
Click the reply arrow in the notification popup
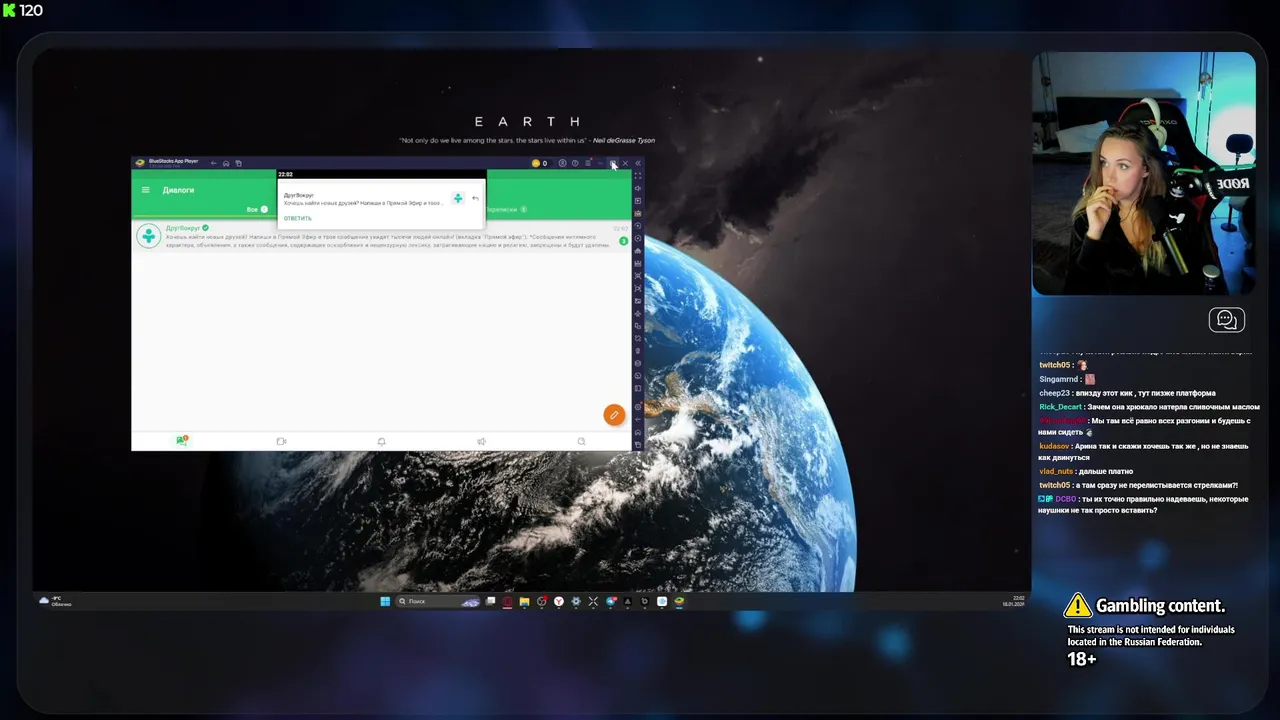475,198
